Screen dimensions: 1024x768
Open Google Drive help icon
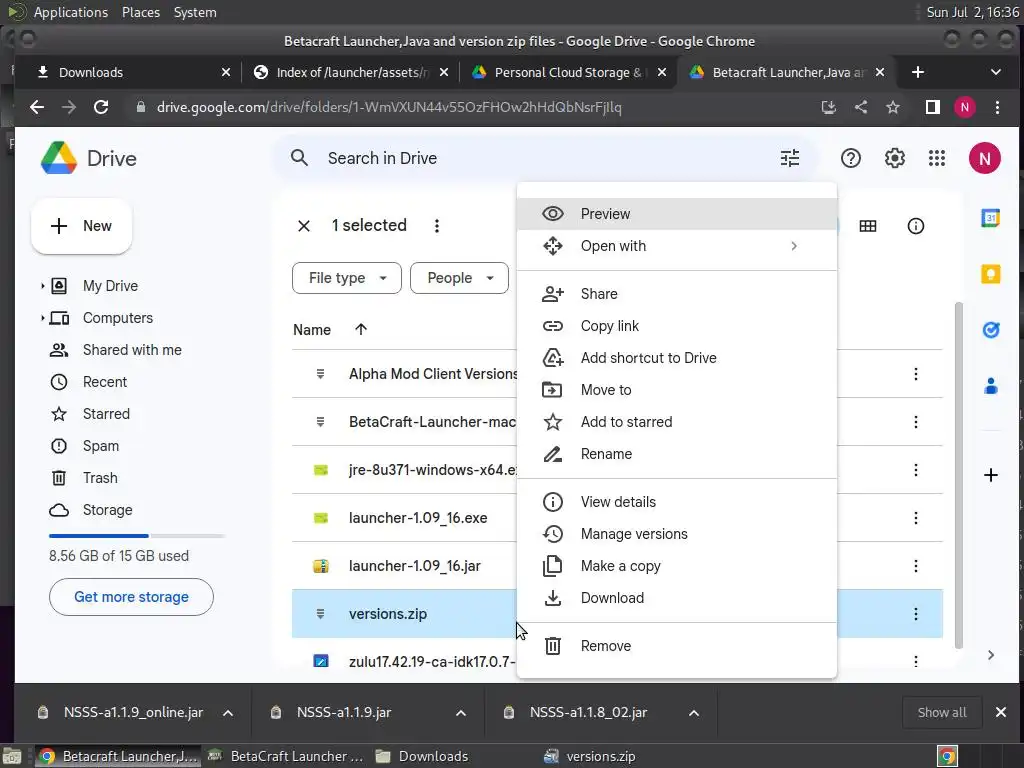click(850, 158)
